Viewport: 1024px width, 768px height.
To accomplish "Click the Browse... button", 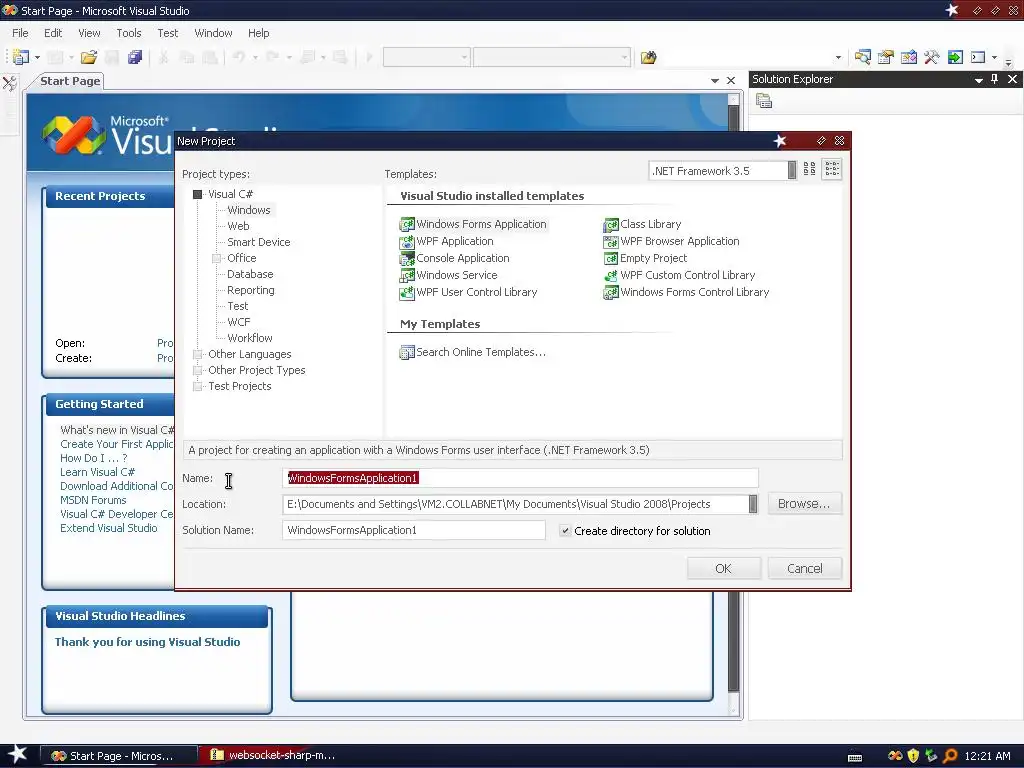I will (805, 504).
